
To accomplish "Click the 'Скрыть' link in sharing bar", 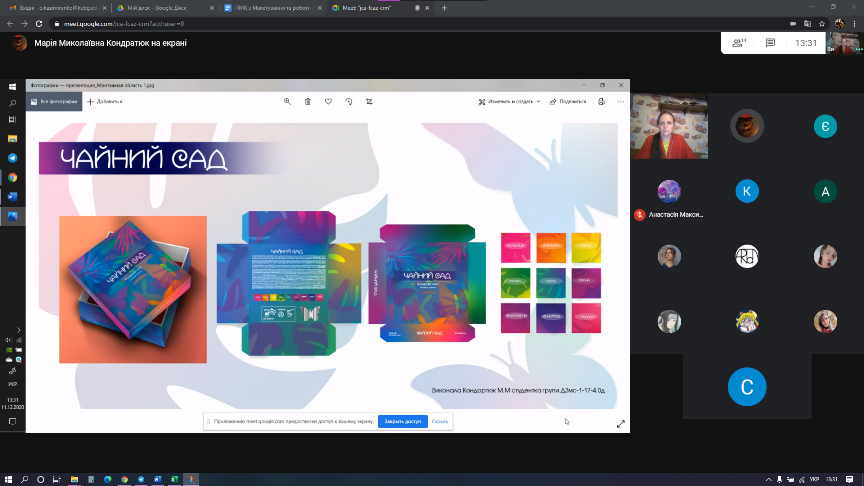I will point(440,422).
